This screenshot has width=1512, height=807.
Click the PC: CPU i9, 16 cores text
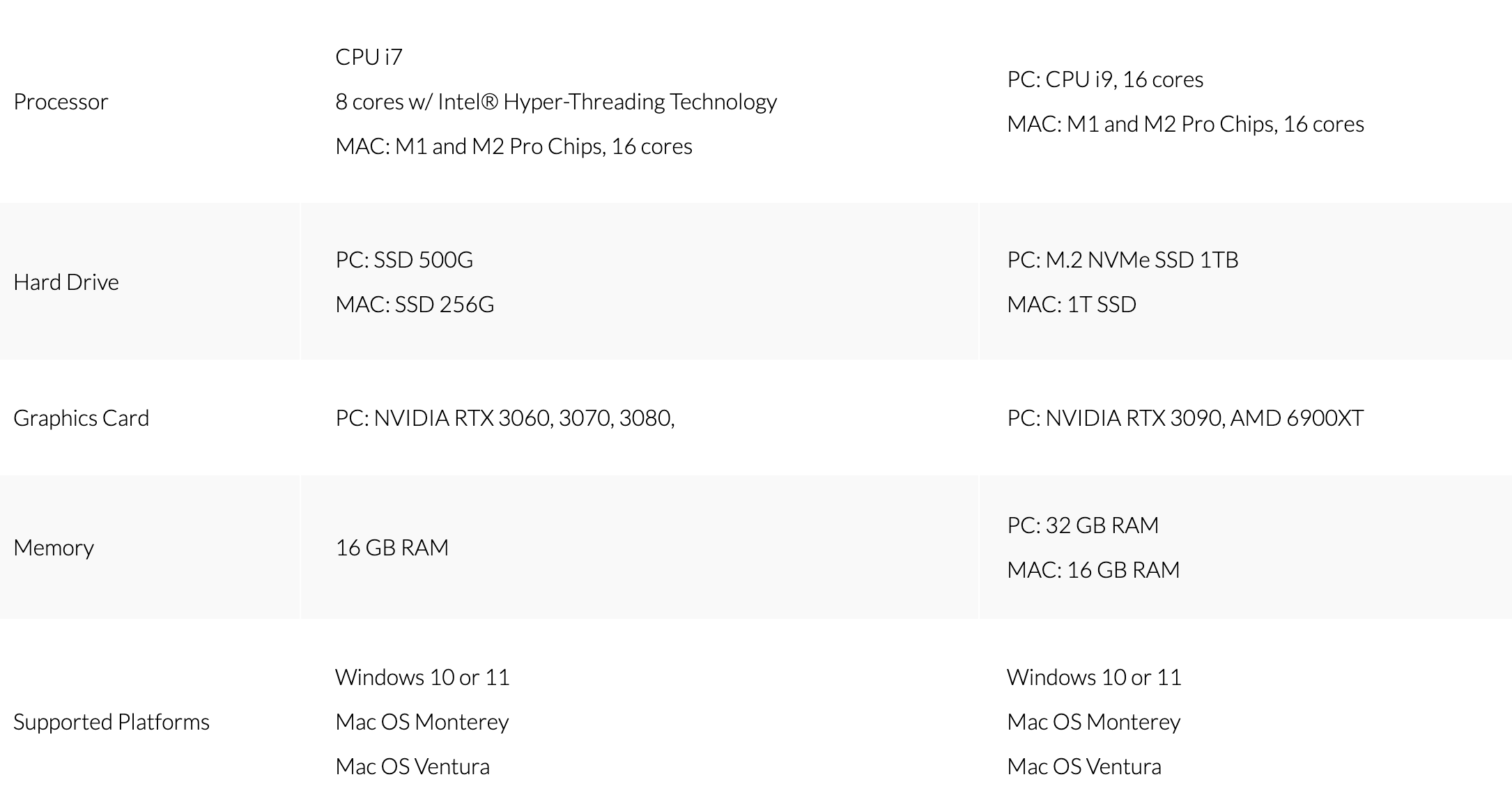[1105, 79]
